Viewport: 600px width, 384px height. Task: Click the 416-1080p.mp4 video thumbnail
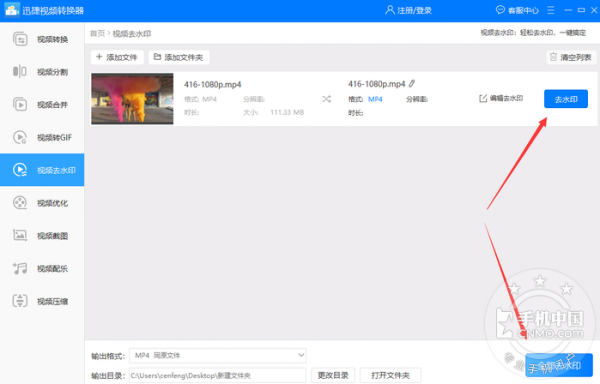pyautogui.click(x=132, y=99)
